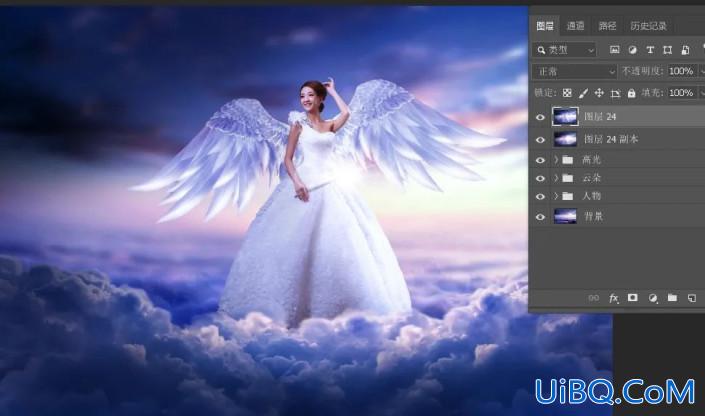This screenshot has width=705, height=416.
Task: Filter layers by adjustment layer icon
Action: (632, 50)
